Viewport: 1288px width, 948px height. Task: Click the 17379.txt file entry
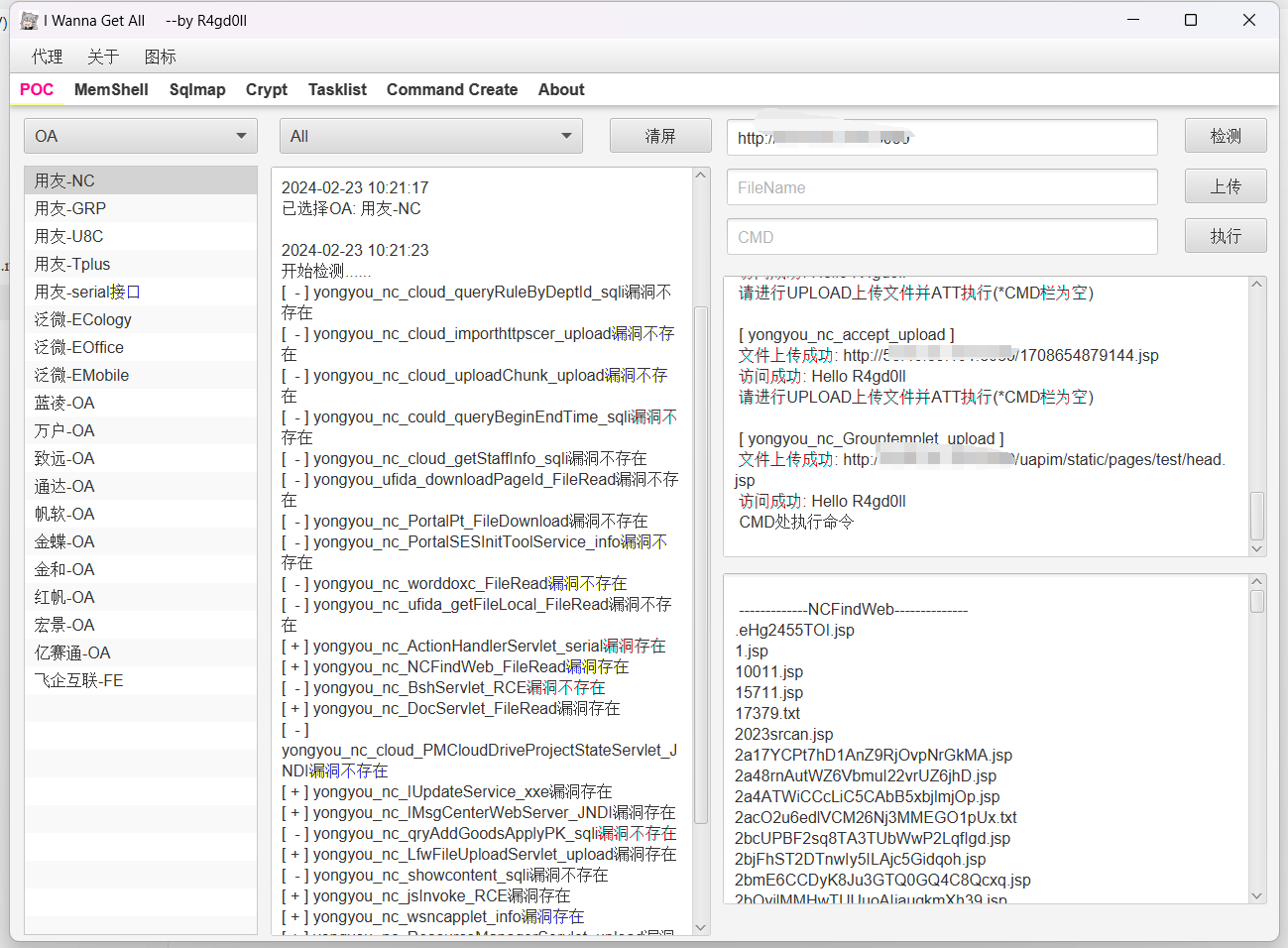[x=767, y=713]
